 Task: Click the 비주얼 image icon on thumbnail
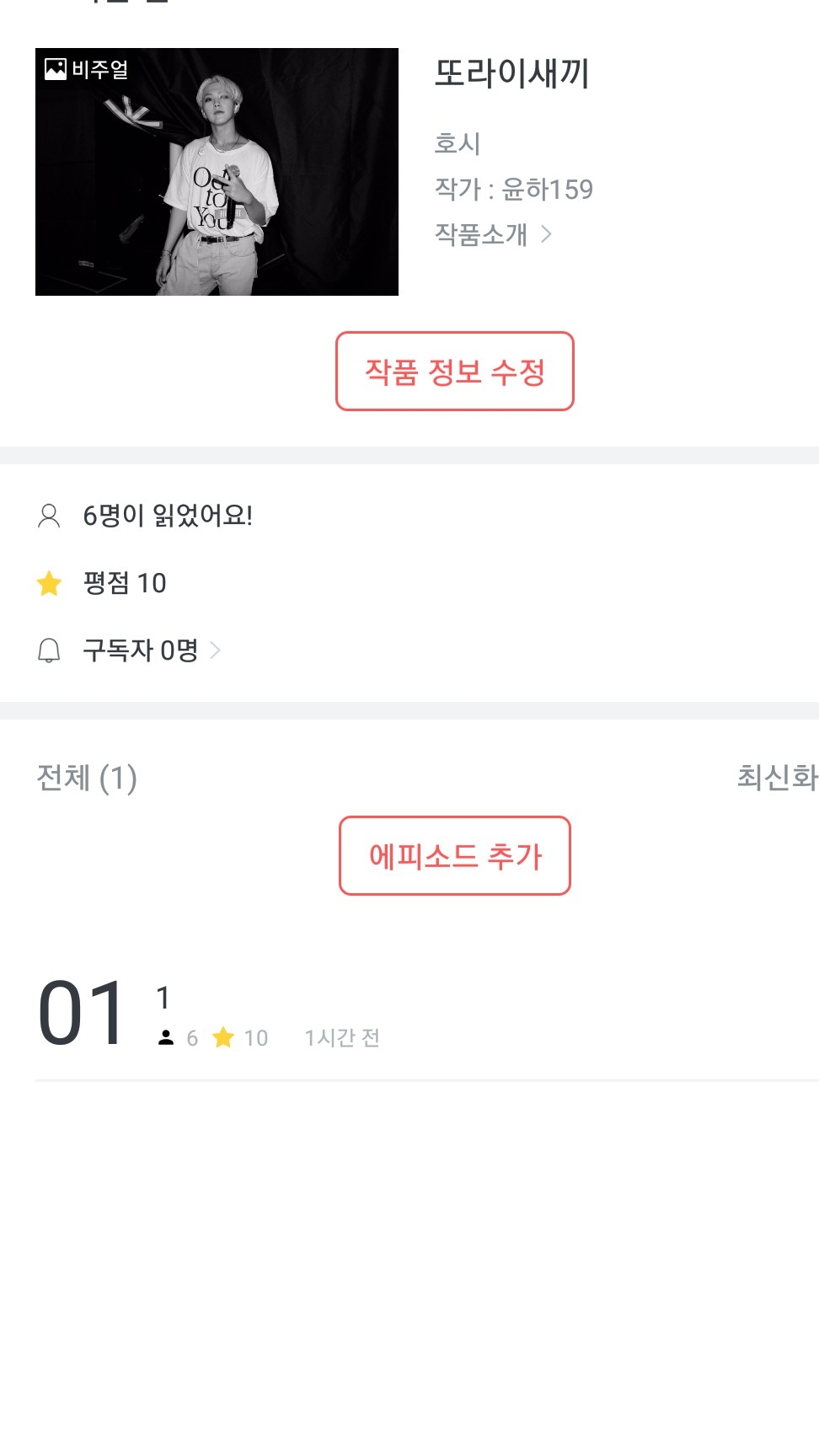(x=56, y=69)
